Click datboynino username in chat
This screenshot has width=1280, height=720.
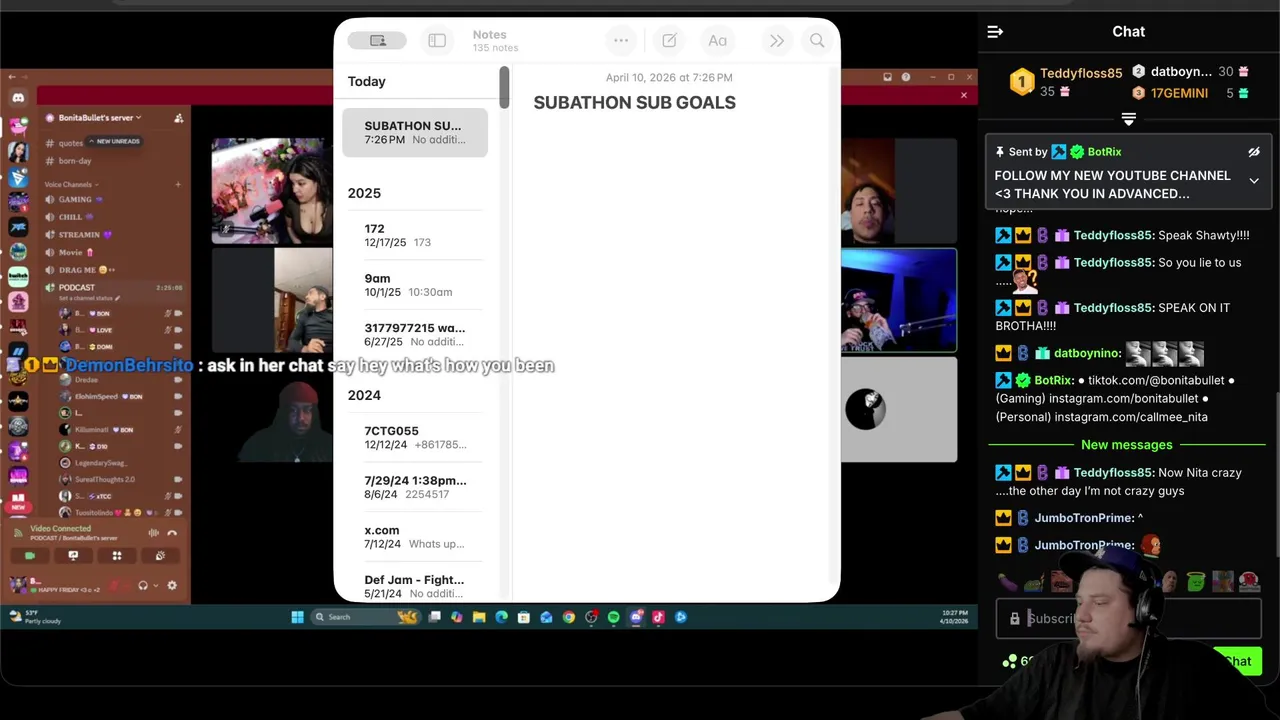1085,353
